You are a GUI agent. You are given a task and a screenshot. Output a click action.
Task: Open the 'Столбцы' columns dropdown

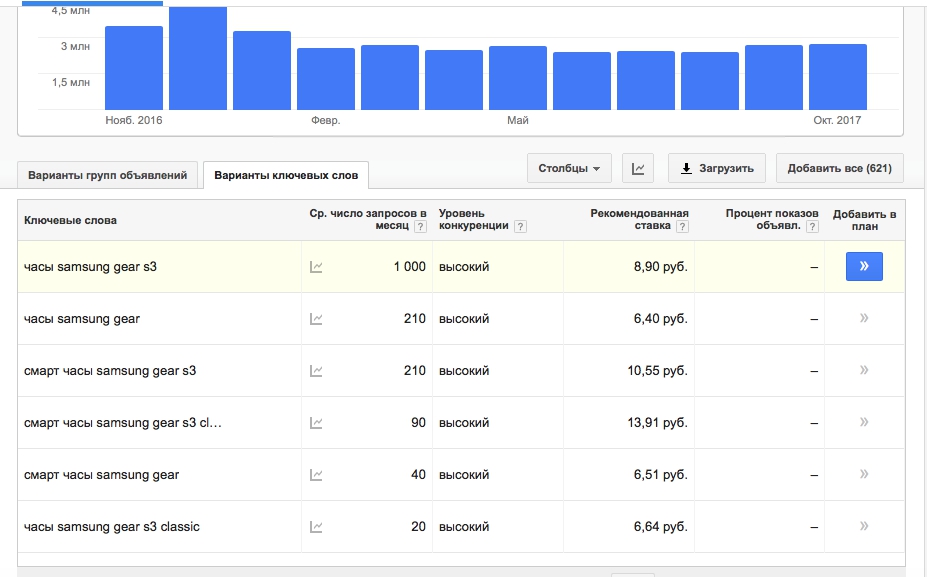569,168
